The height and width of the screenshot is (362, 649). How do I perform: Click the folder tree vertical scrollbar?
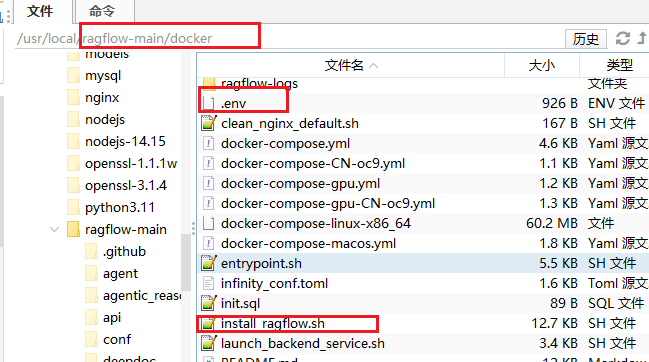[x=186, y=263]
